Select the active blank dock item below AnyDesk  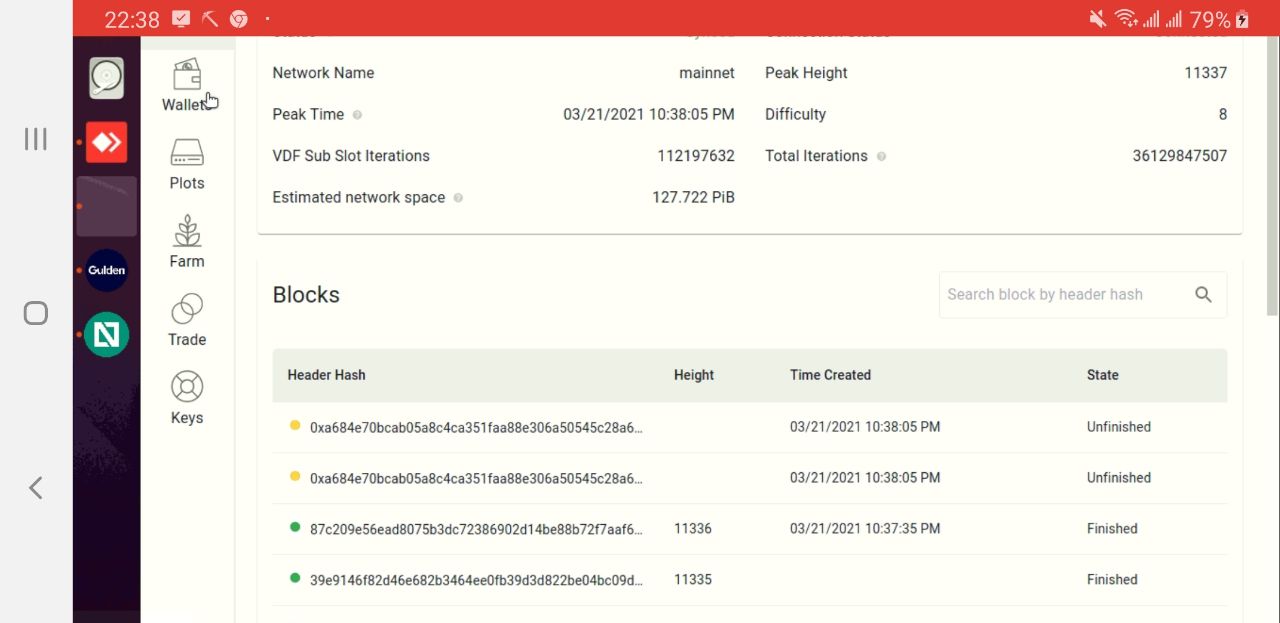[106, 206]
